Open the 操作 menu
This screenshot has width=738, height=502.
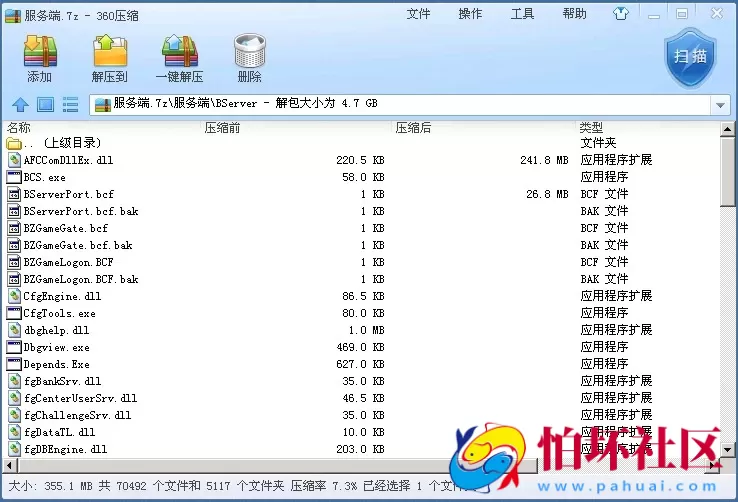[x=470, y=14]
